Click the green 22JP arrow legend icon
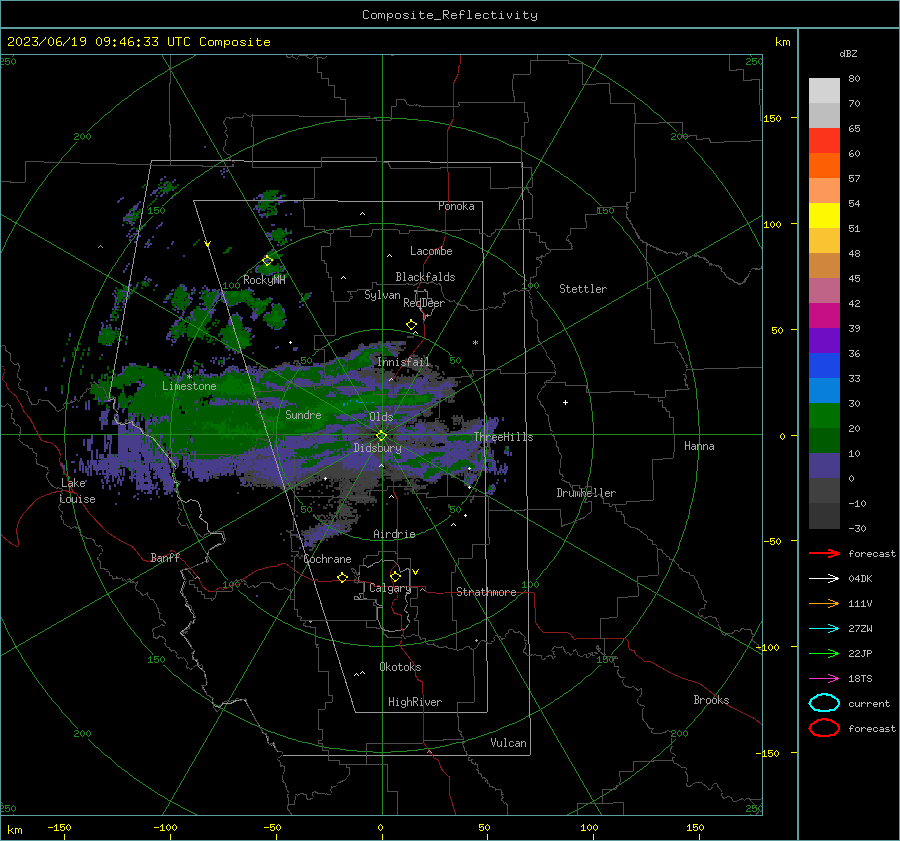Image resolution: width=900 pixels, height=841 pixels. tap(824, 653)
